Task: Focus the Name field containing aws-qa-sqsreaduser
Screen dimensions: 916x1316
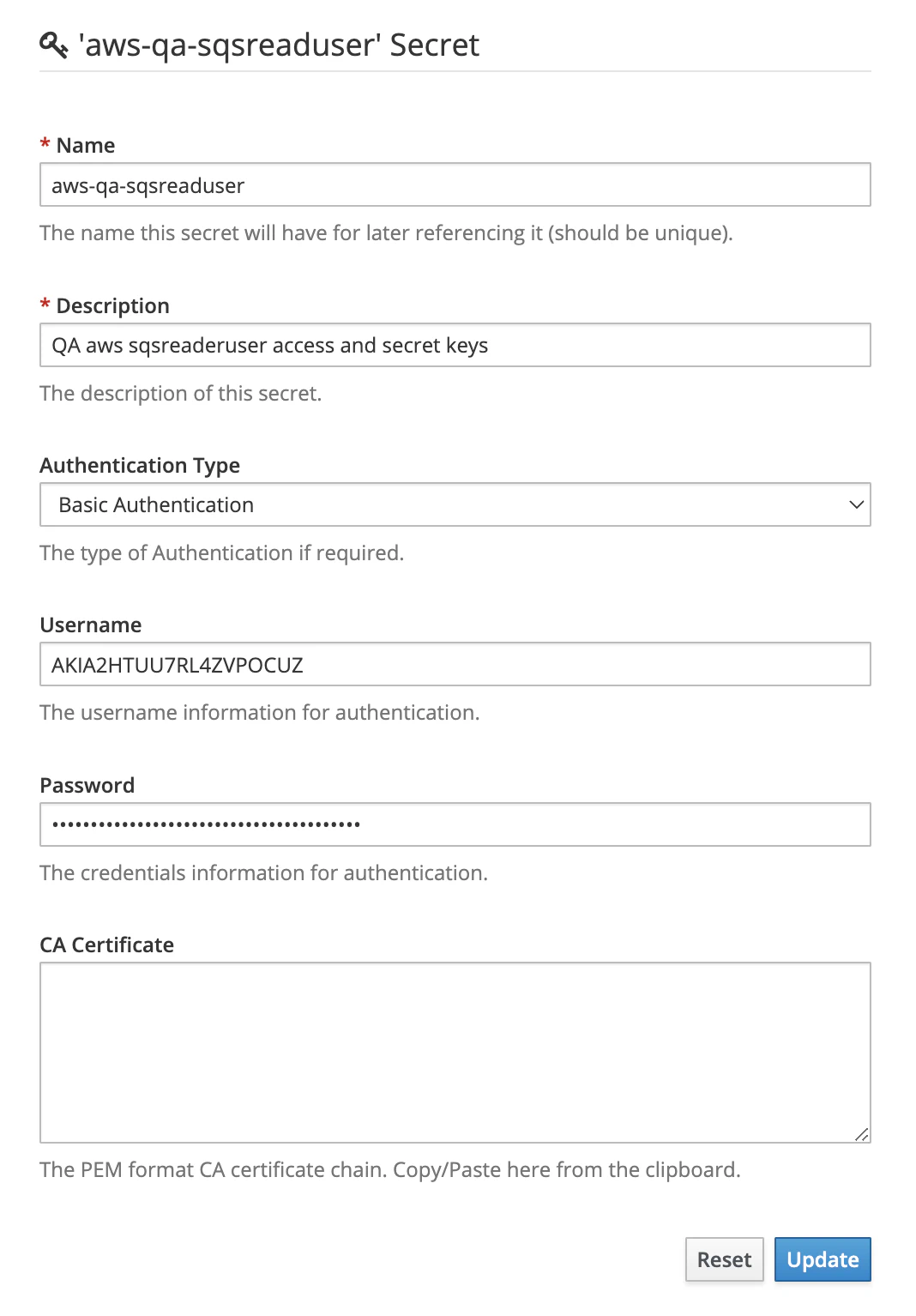Action: click(x=455, y=185)
